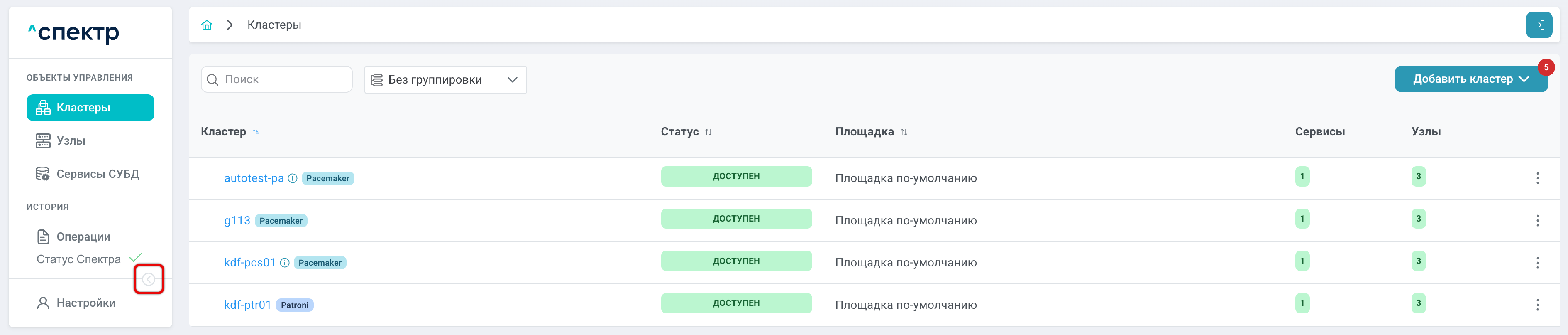Sort table by Кластер column
1568x335 pixels.
click(x=256, y=132)
